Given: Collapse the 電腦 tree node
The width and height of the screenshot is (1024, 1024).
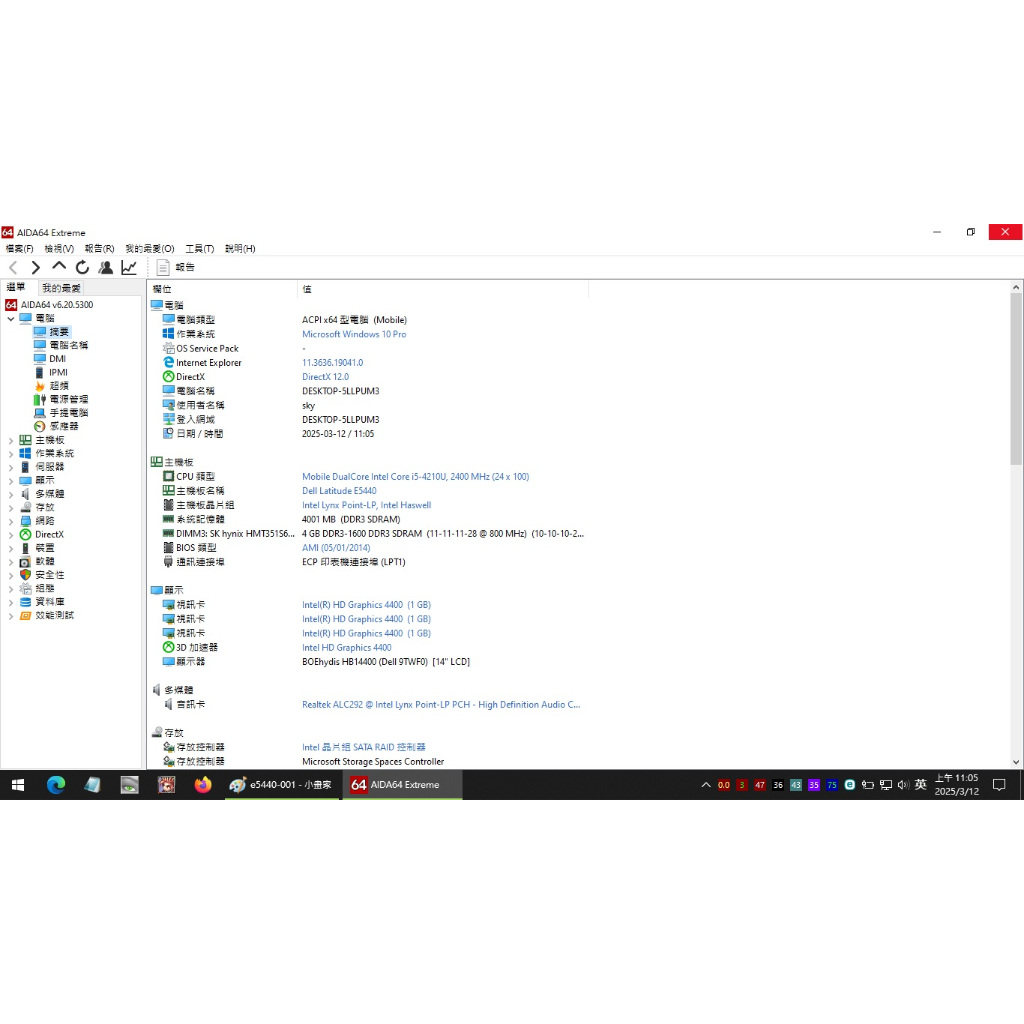Looking at the screenshot, I should point(10,319).
